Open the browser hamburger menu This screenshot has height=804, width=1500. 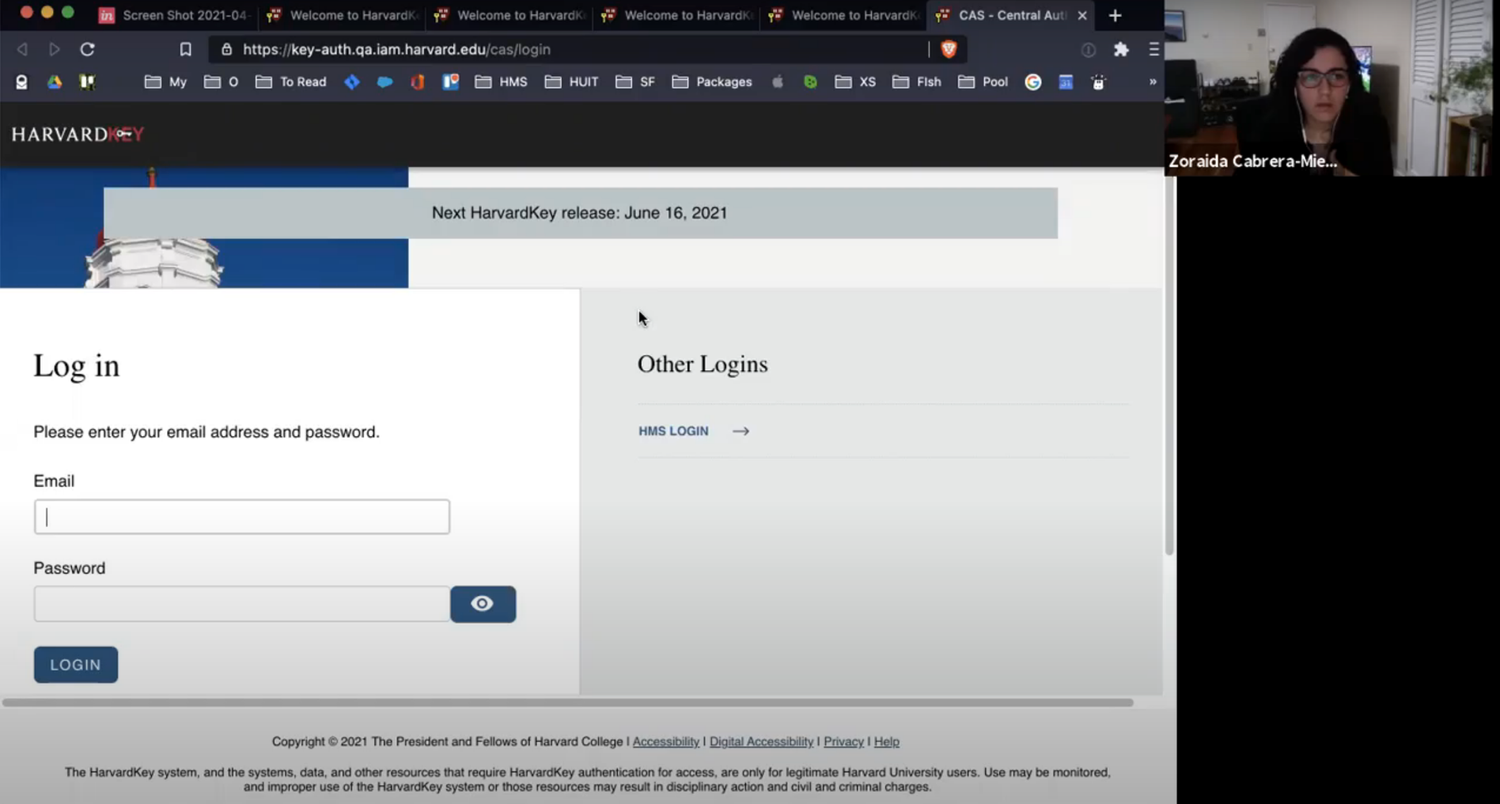tap(1153, 49)
